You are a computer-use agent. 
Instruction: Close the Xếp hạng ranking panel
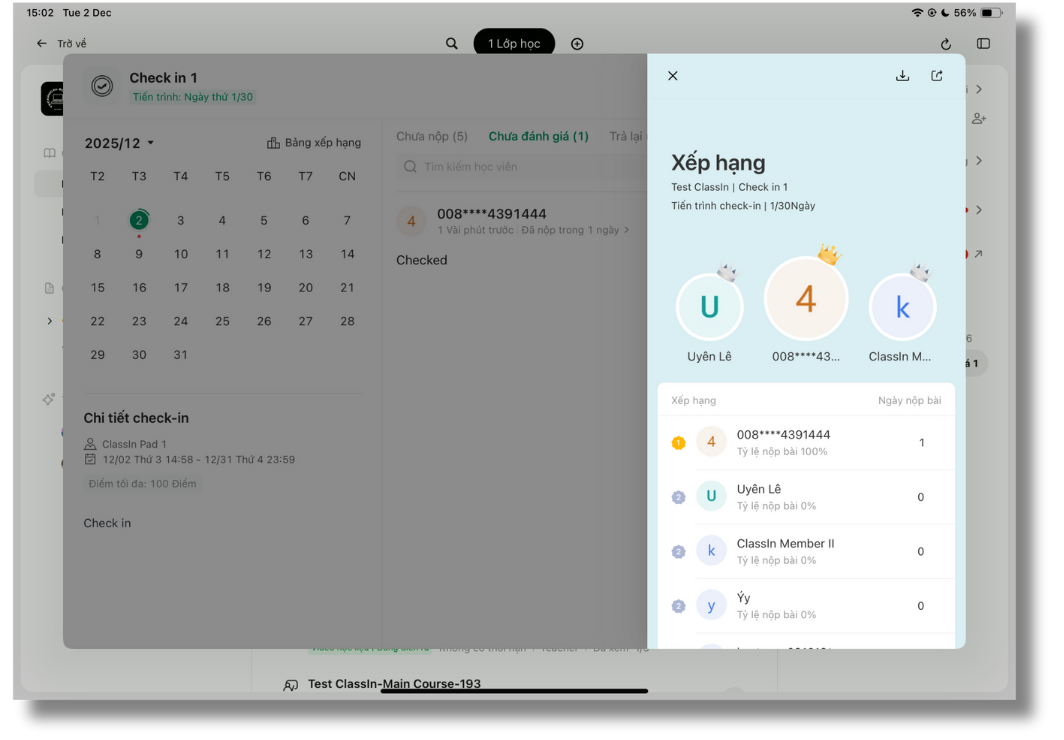[673, 76]
